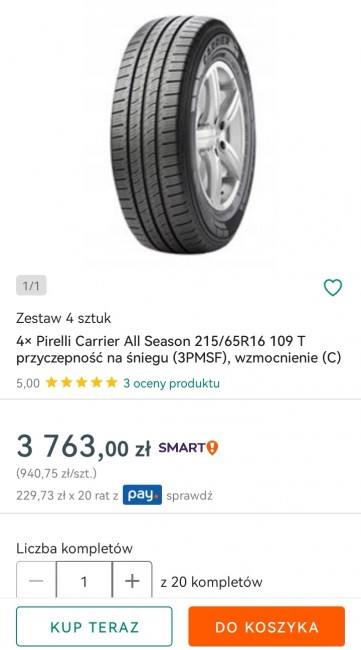
Task: Tap the 229,73 zł x 20 rat installment text
Action: [67, 495]
